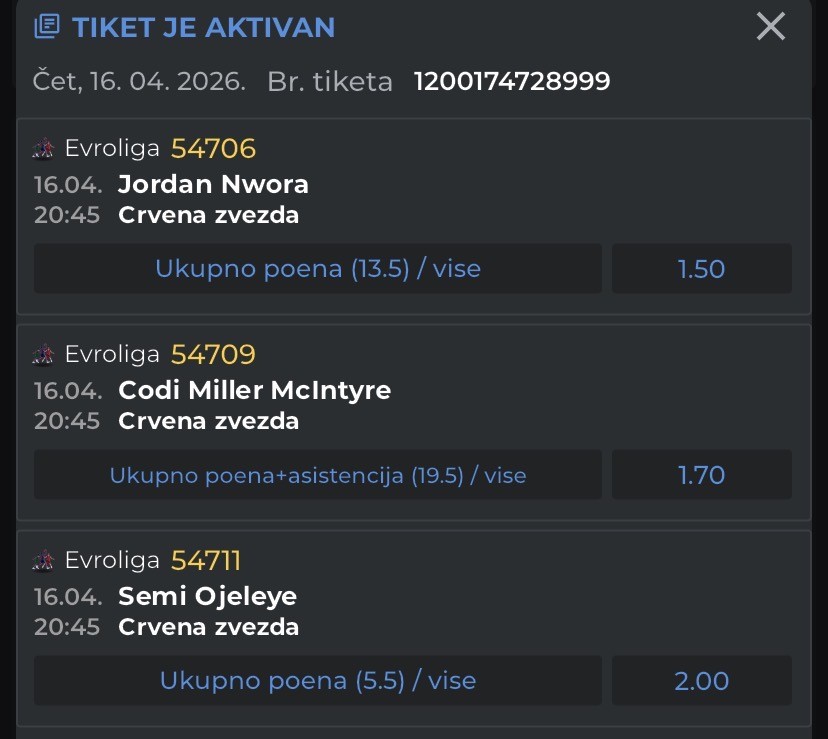Select the 1.70 odds for Miller McIntyre
Image resolution: width=828 pixels, height=739 pixels.
pos(701,475)
